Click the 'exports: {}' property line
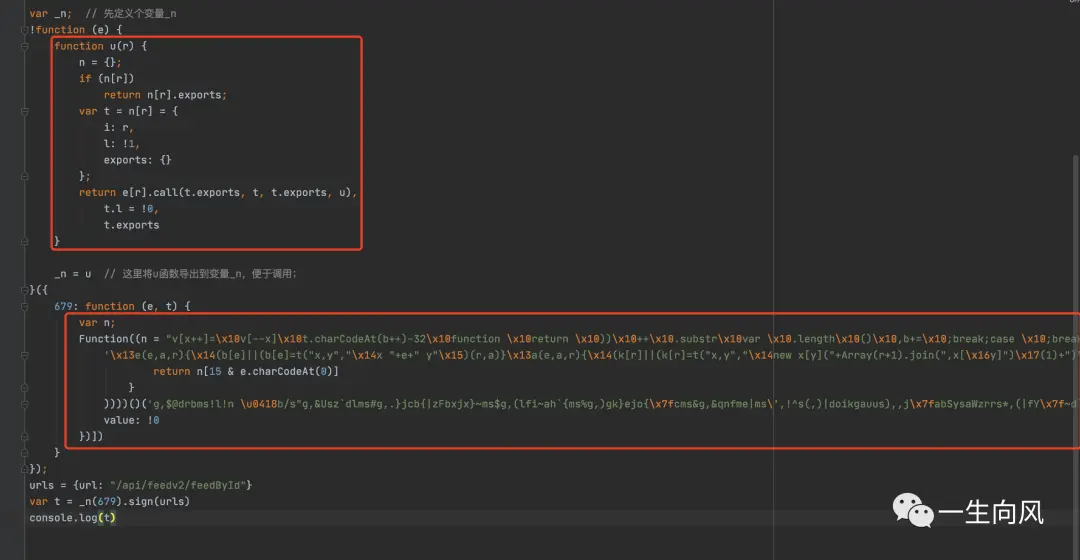Screen dimensions: 1080x560 tap(137, 160)
